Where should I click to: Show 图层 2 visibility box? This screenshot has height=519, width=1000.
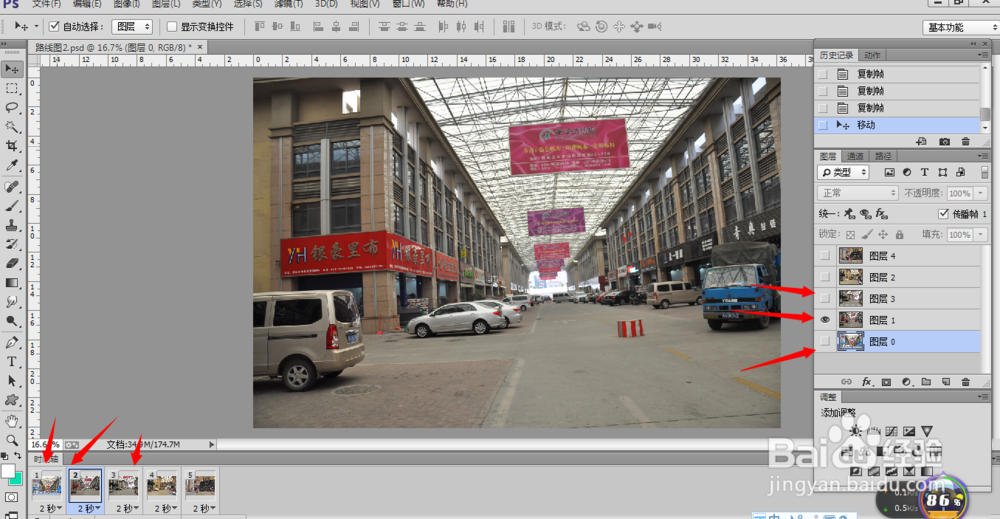[825, 277]
